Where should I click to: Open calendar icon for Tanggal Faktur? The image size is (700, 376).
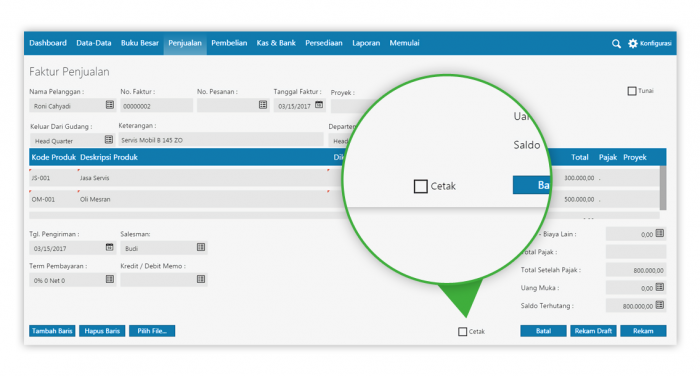[319, 105]
